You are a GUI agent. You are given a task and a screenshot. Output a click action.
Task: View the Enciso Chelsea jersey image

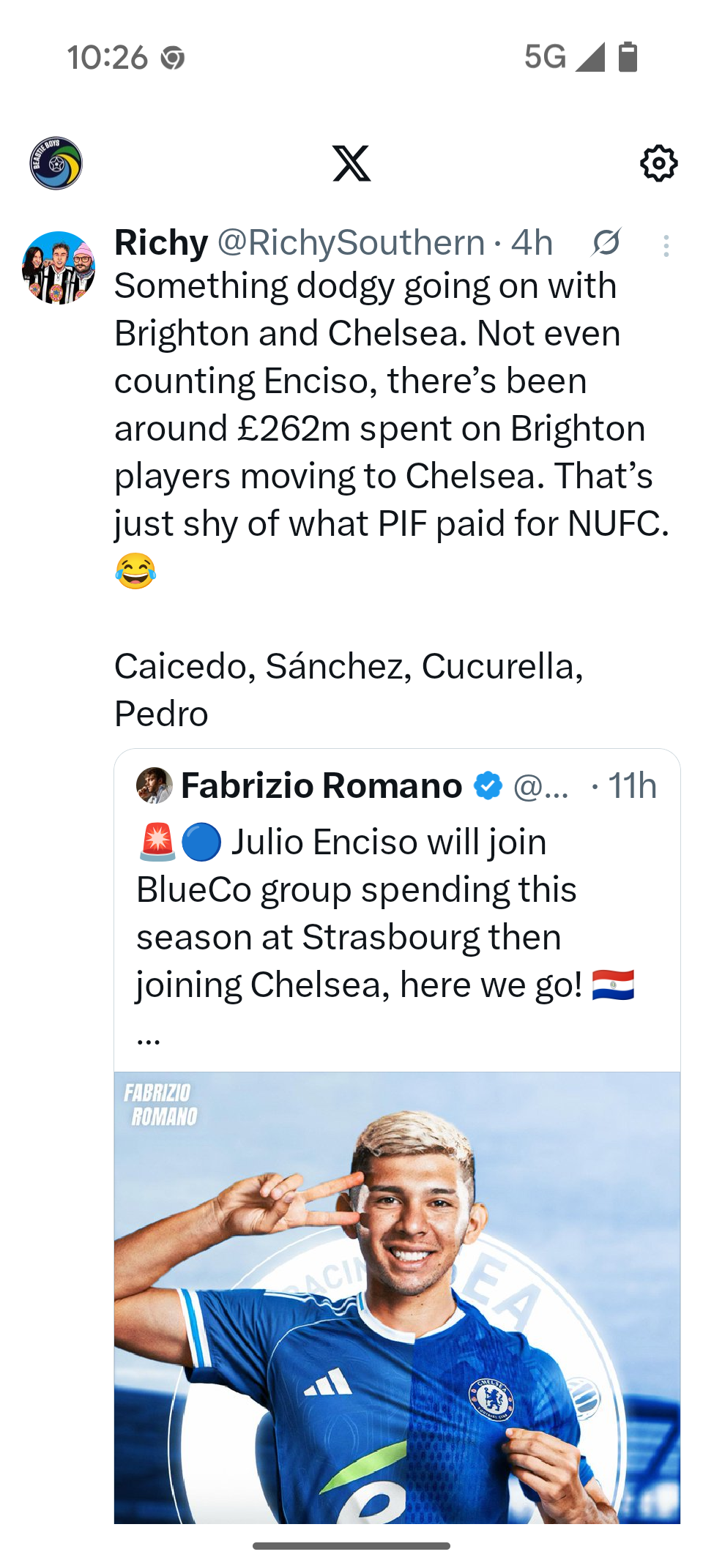click(397, 1297)
